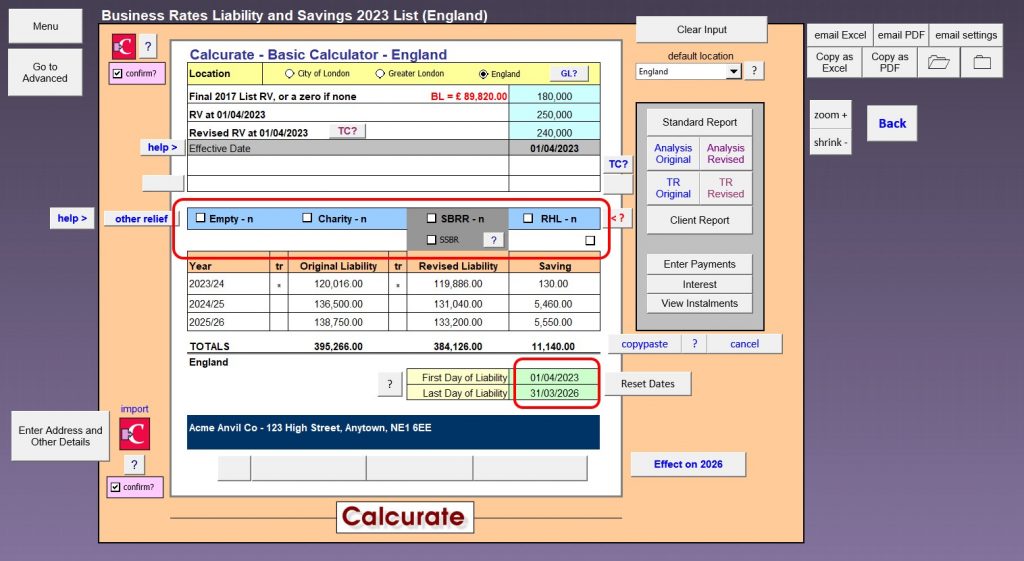Click the question mark next to SSBR
The height and width of the screenshot is (561, 1024).
(492, 240)
